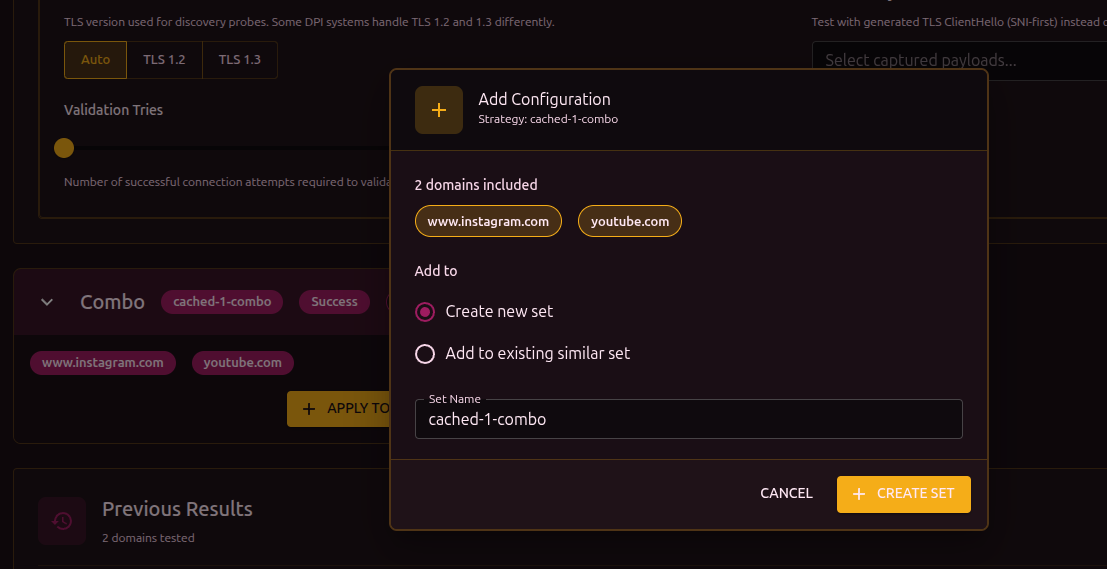Click the plus icon in Add Configuration header
This screenshot has width=1107, height=569.
439,110
